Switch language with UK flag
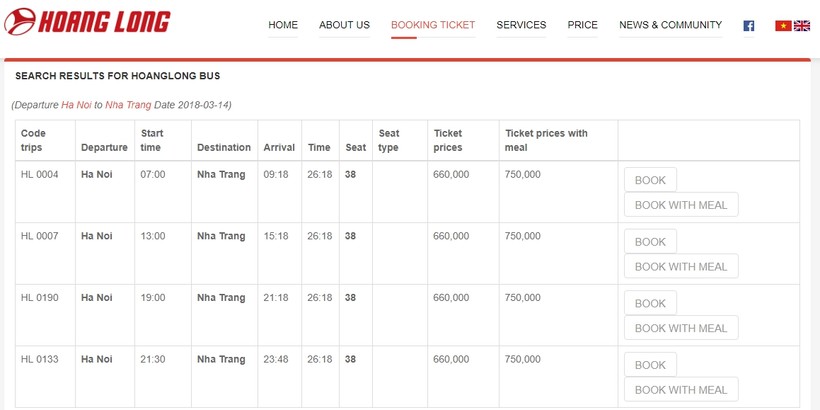820x410 pixels. click(802, 26)
